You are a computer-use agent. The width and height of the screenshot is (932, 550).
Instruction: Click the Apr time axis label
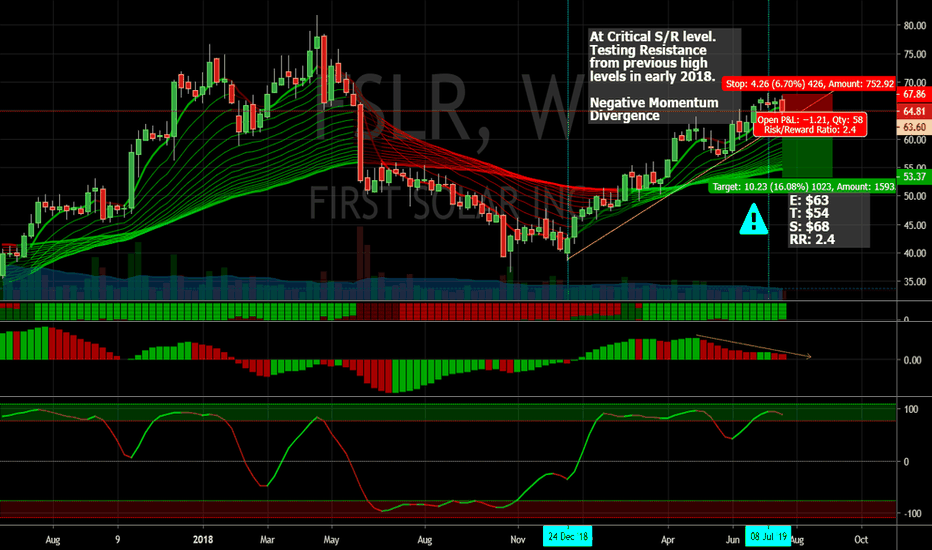667,540
